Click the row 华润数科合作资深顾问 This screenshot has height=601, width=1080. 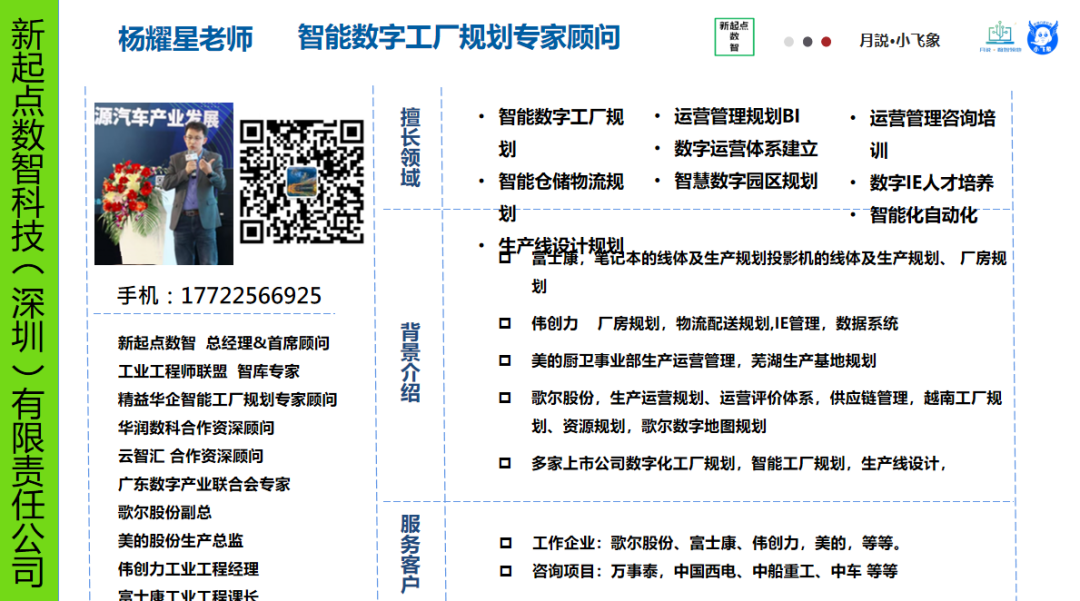coord(196,428)
